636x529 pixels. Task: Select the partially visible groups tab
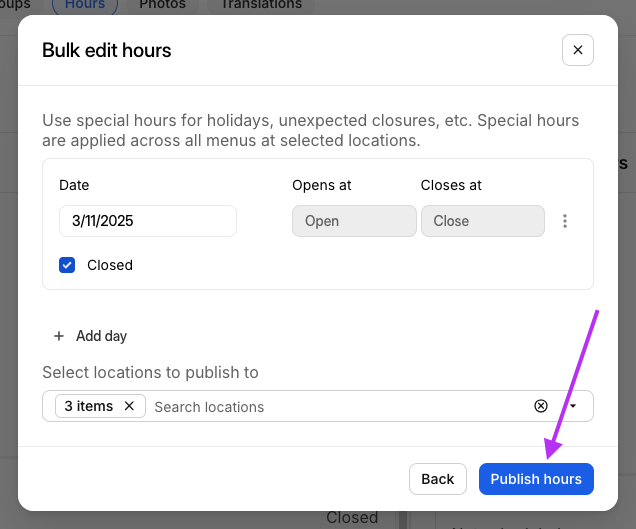pos(14,5)
